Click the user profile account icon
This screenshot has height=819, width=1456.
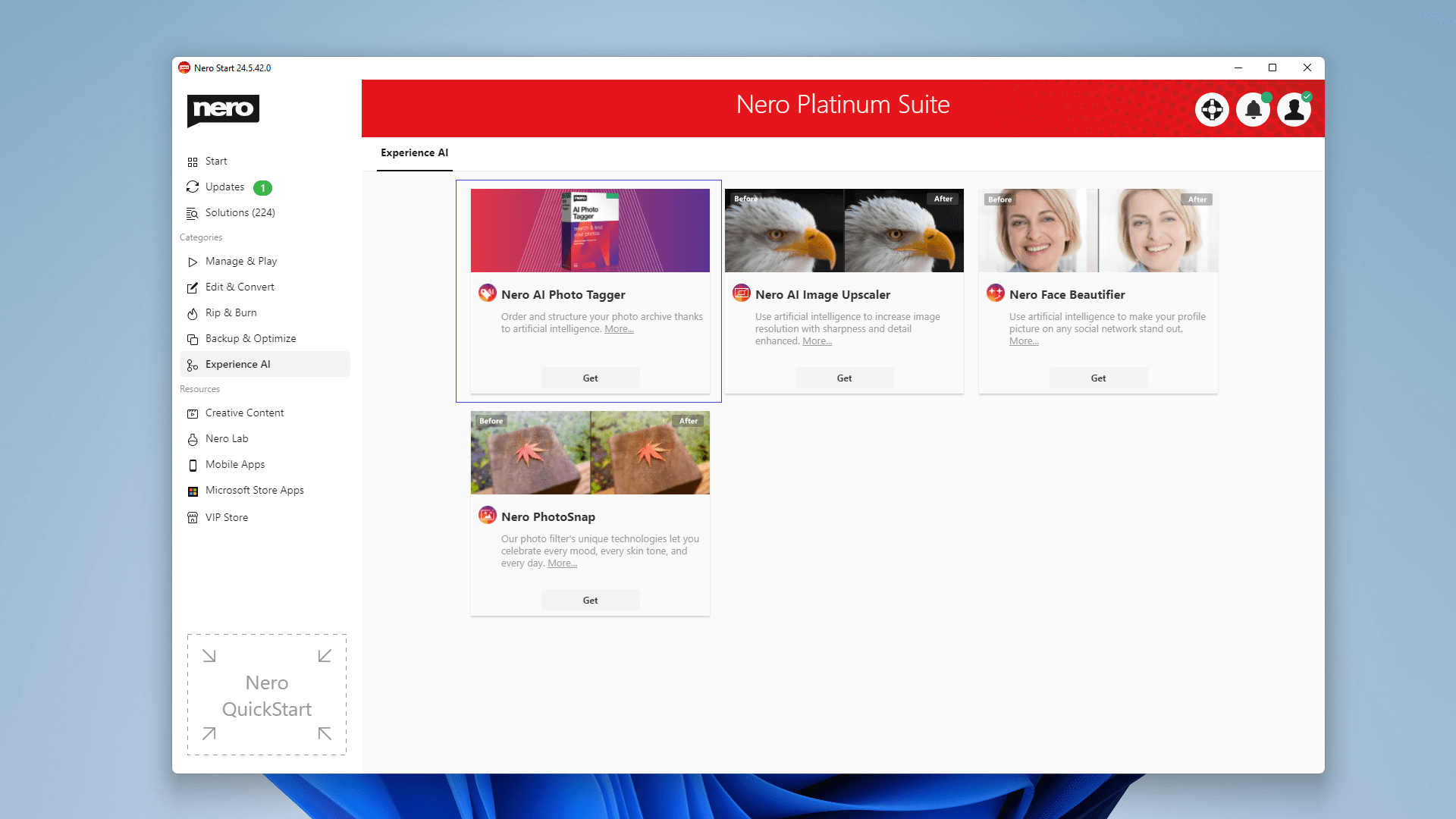pos(1295,109)
